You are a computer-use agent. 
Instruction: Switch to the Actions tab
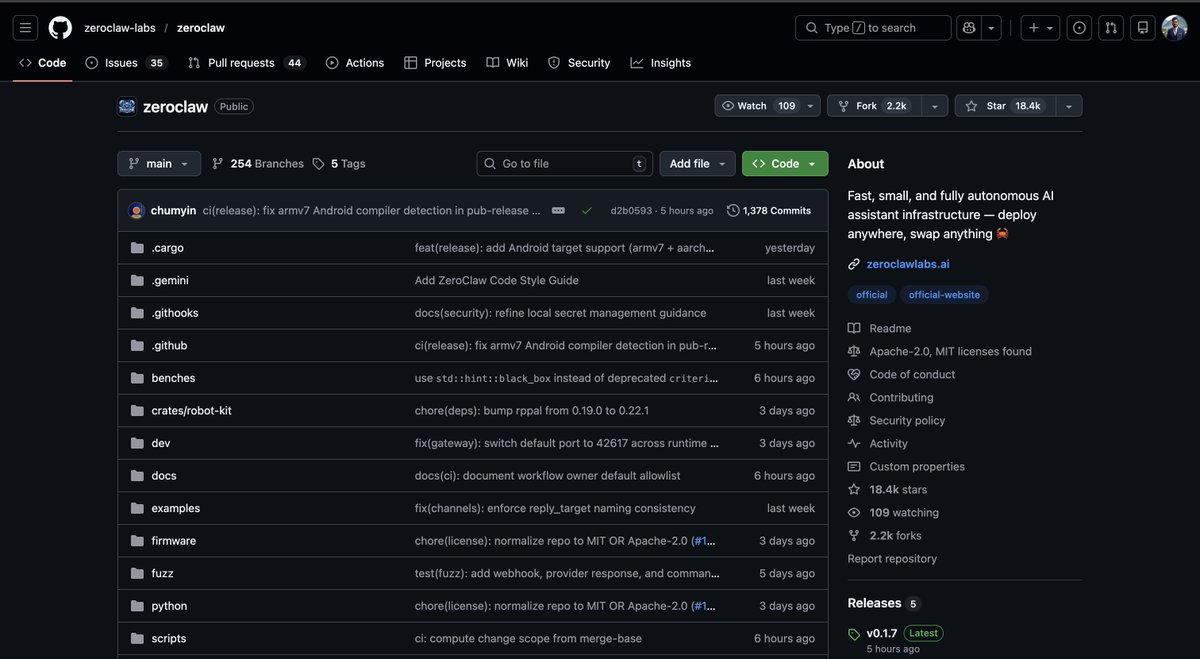pyautogui.click(x=355, y=63)
